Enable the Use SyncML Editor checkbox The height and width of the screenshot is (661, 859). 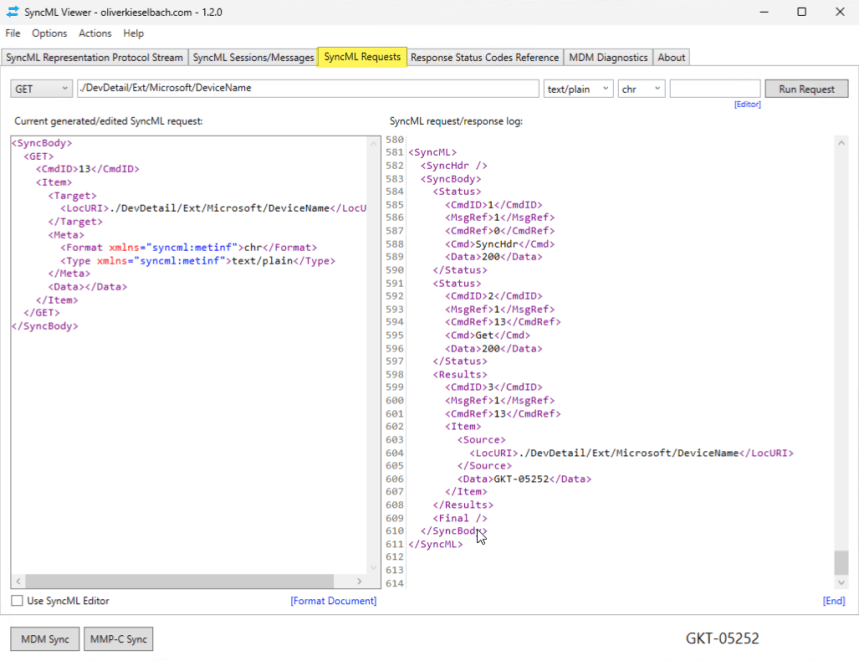[x=16, y=601]
